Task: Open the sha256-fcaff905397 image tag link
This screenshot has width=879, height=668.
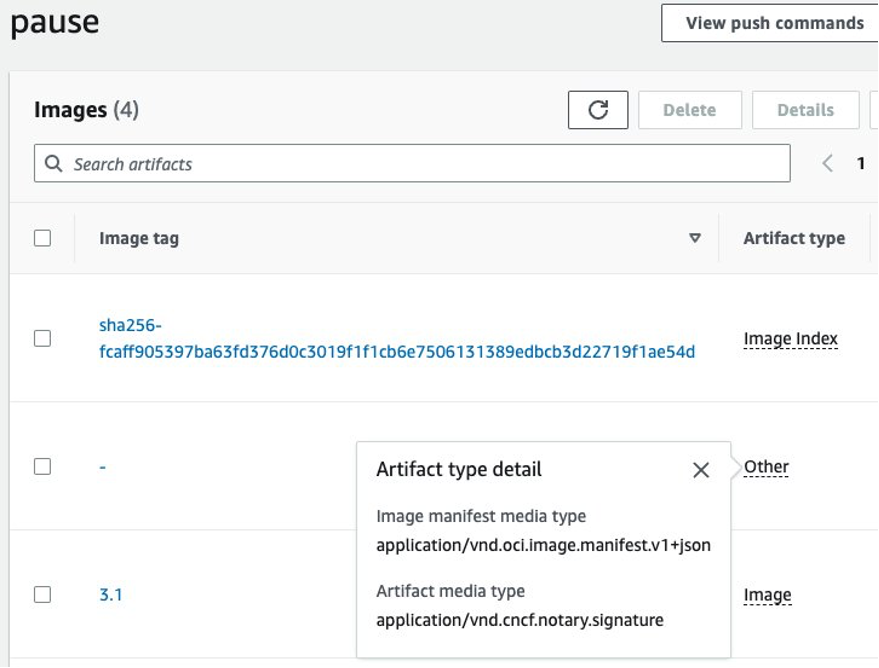Action: pos(397,339)
